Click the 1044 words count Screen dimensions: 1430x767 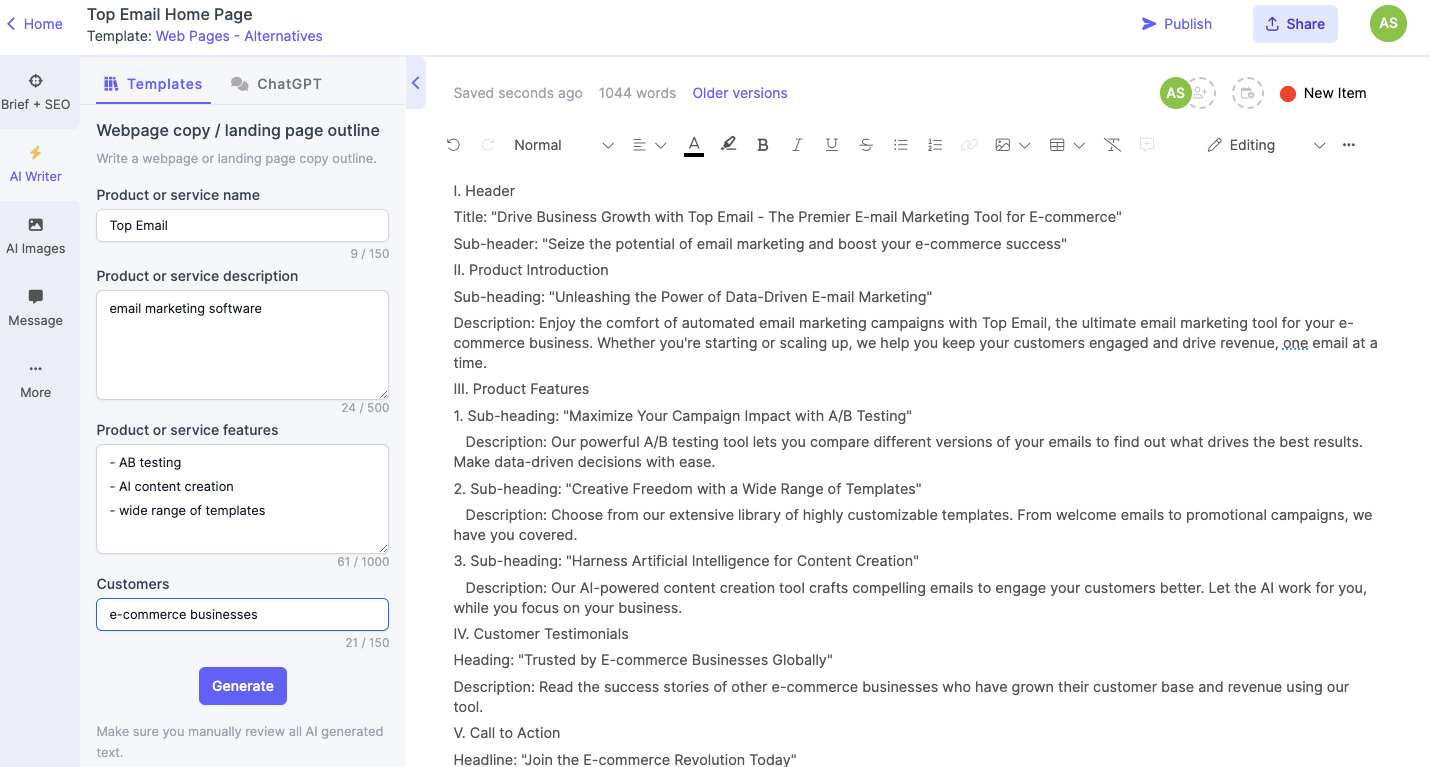point(638,93)
